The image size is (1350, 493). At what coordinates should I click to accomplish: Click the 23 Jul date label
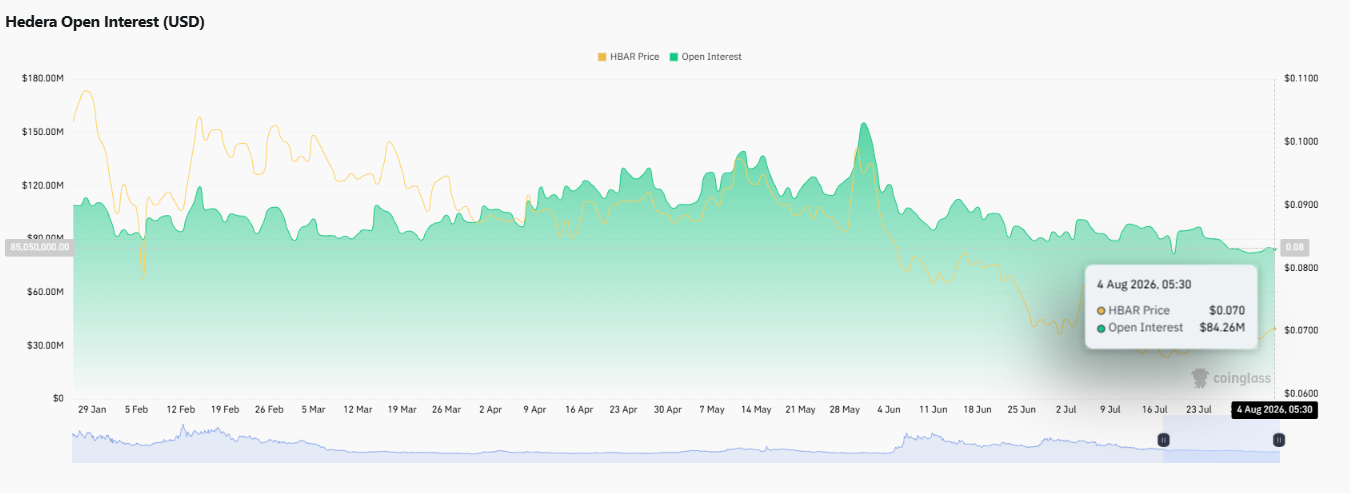(1199, 410)
